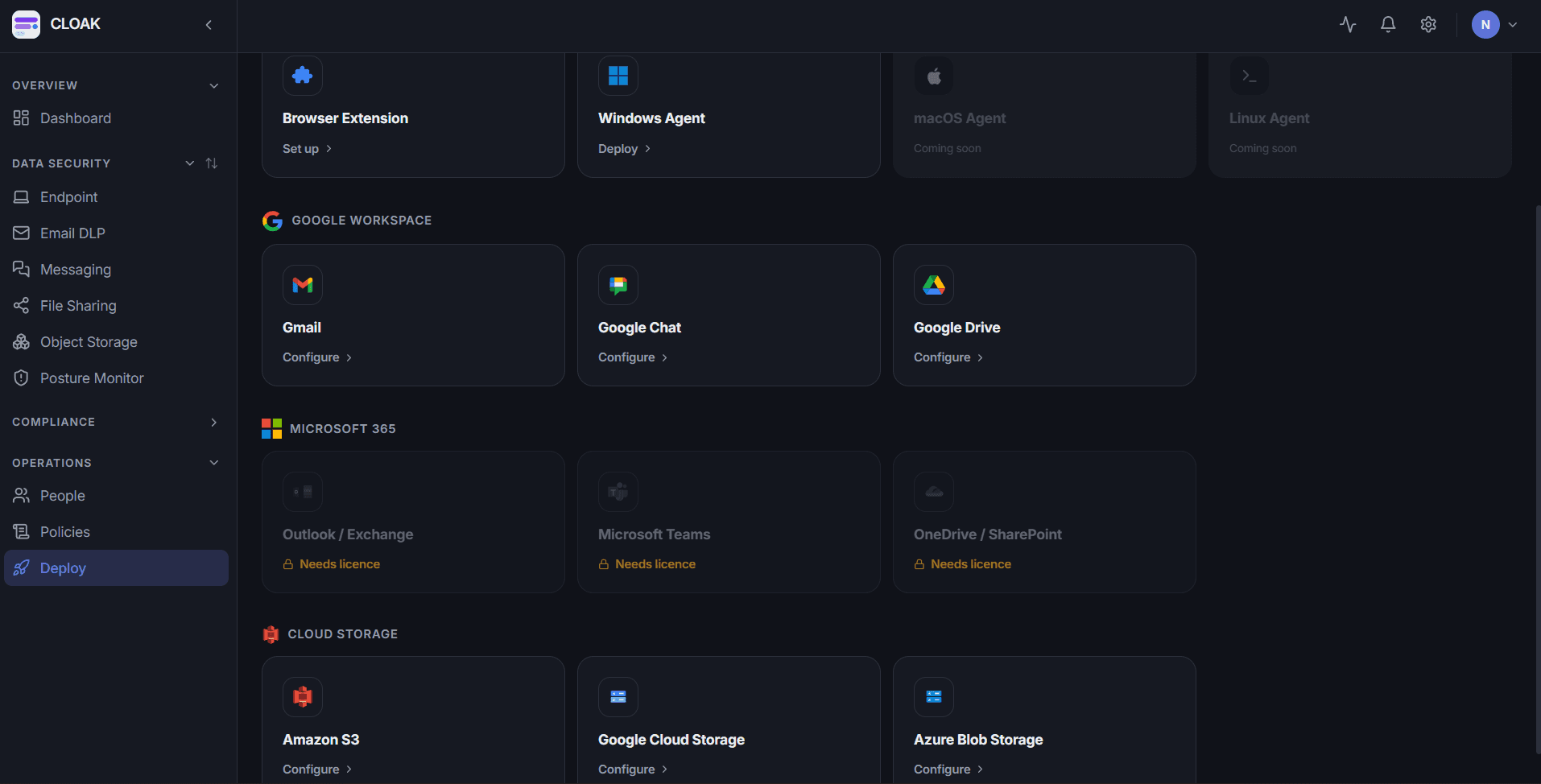Click Deploy on Windows Agent card
This screenshot has width=1541, height=784.
(x=624, y=149)
